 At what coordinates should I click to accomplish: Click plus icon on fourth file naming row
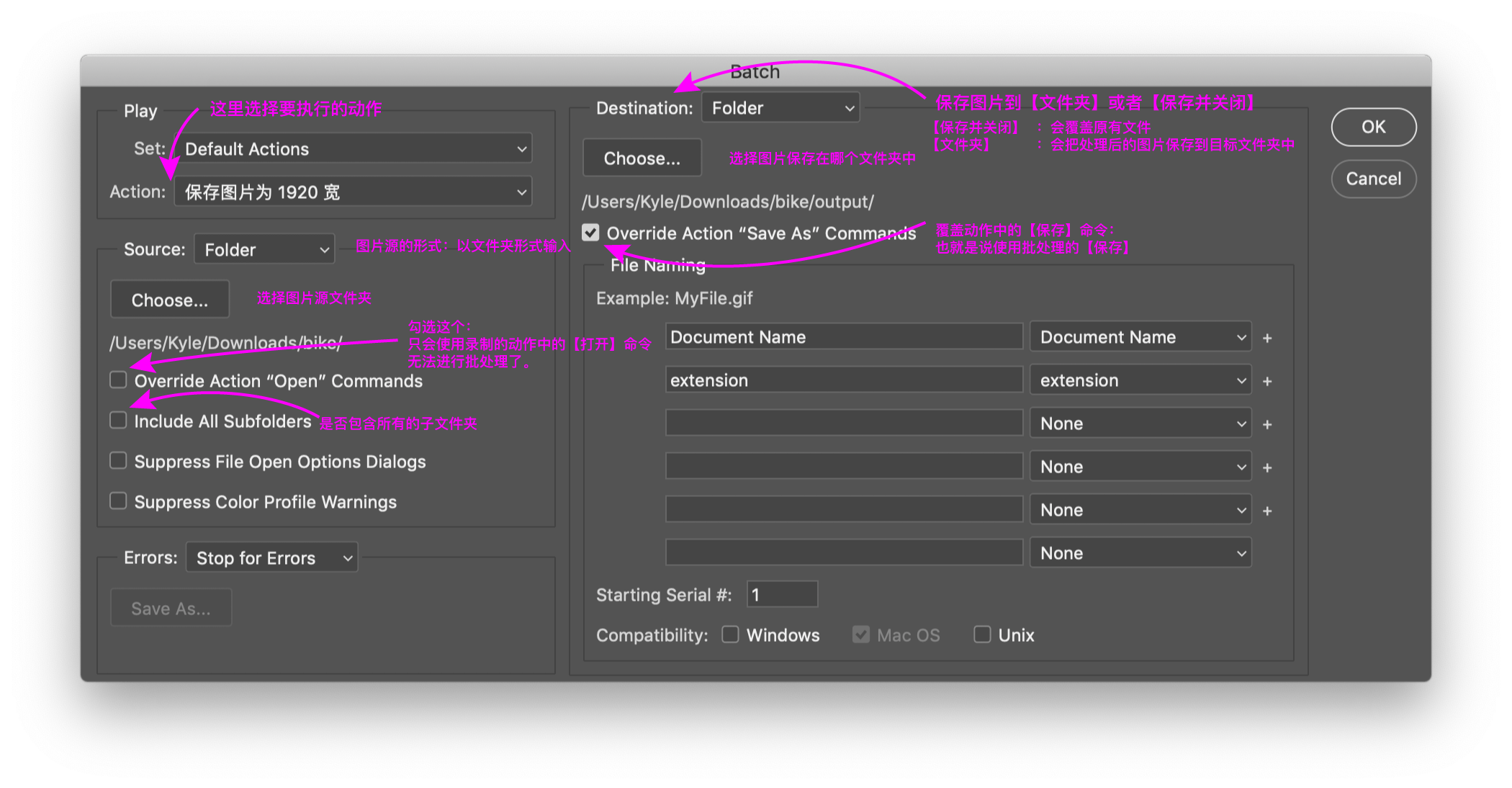[x=1267, y=466]
